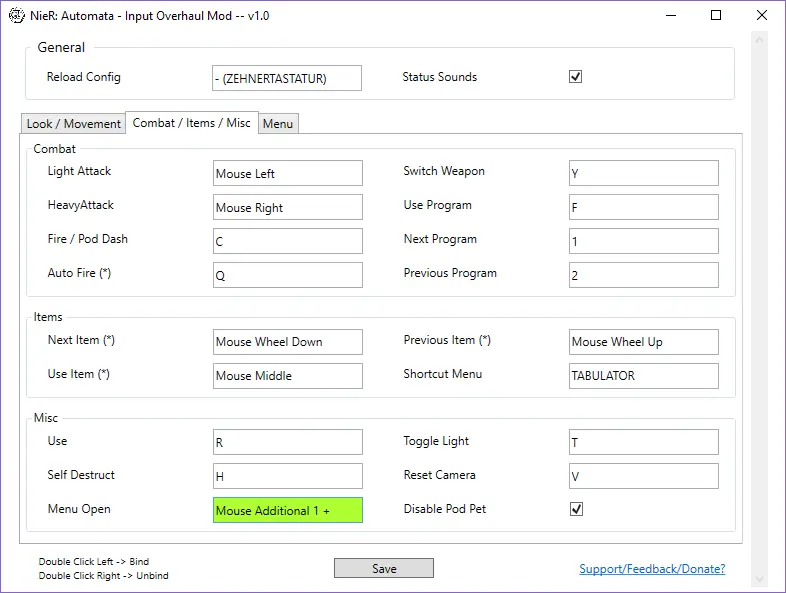Select the Previous Program binding field
The height and width of the screenshot is (593, 786).
[x=644, y=275]
